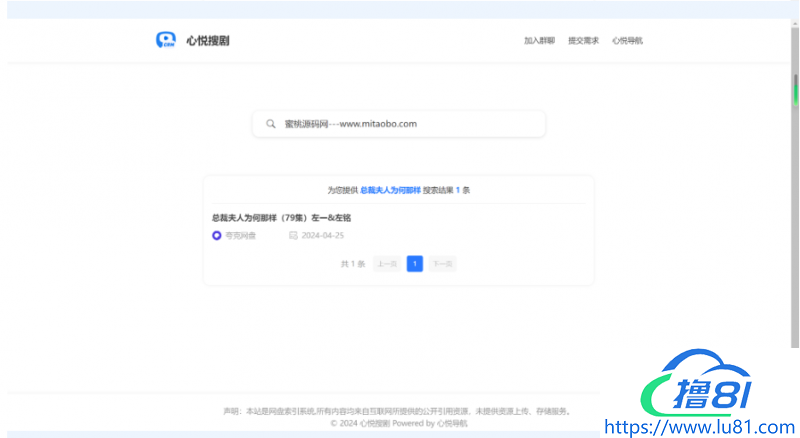This screenshot has width=800, height=438.
Task: Click the magnifier icon in search box
Action: click(x=271, y=124)
